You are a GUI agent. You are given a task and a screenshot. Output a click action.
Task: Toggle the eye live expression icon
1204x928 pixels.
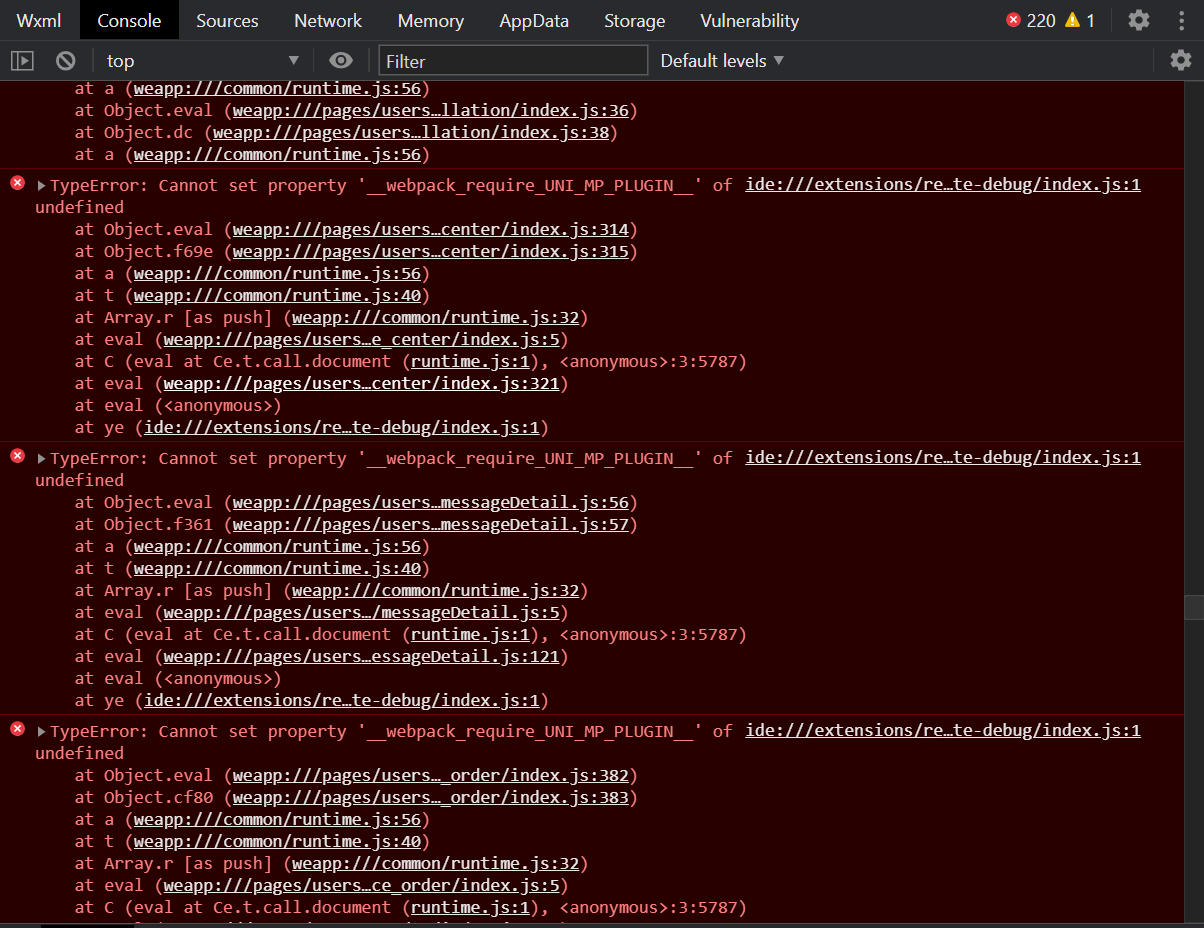tap(341, 61)
